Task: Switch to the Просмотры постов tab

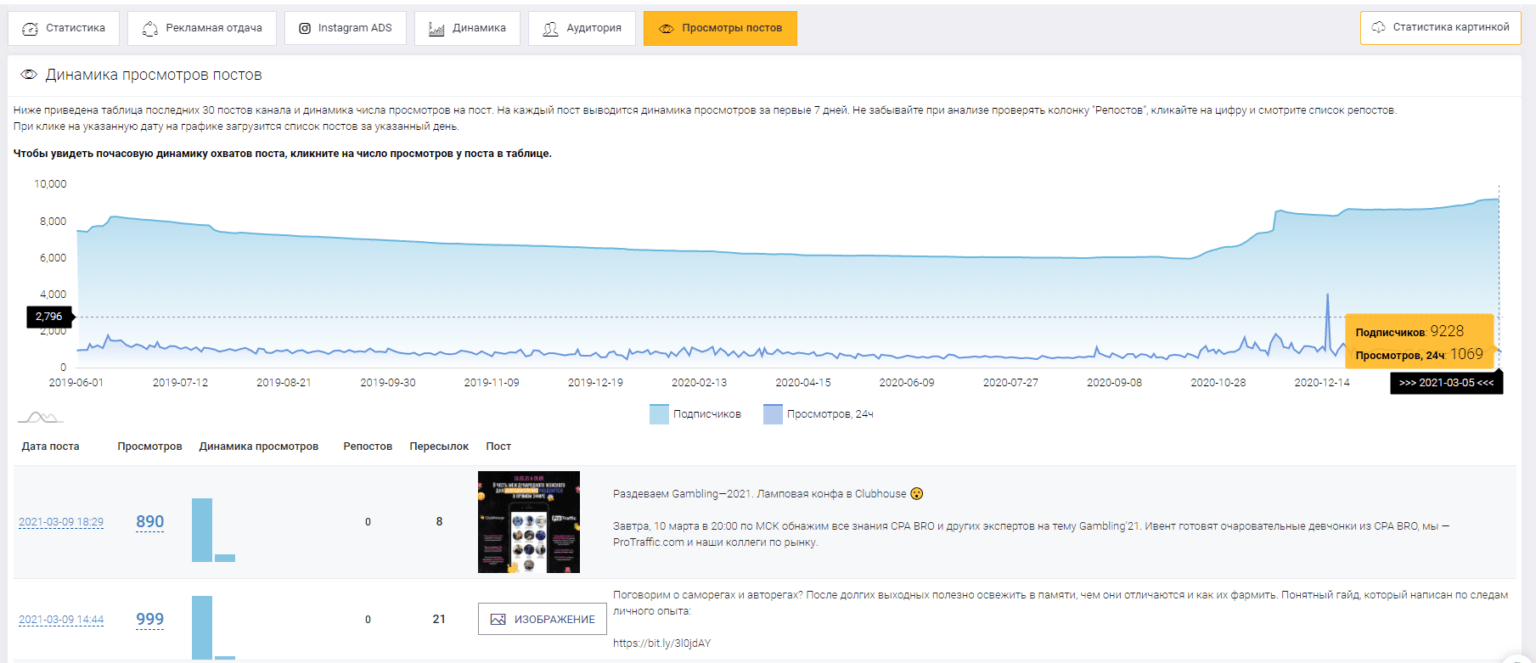Action: (720, 29)
